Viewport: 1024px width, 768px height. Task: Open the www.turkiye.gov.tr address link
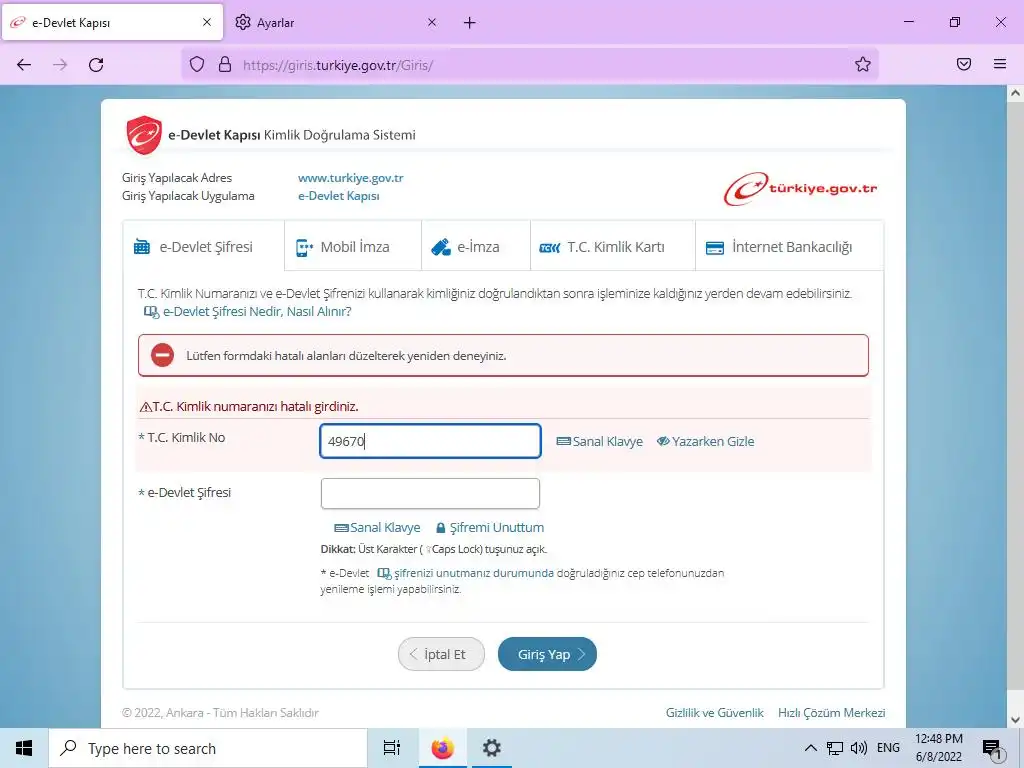(351, 178)
